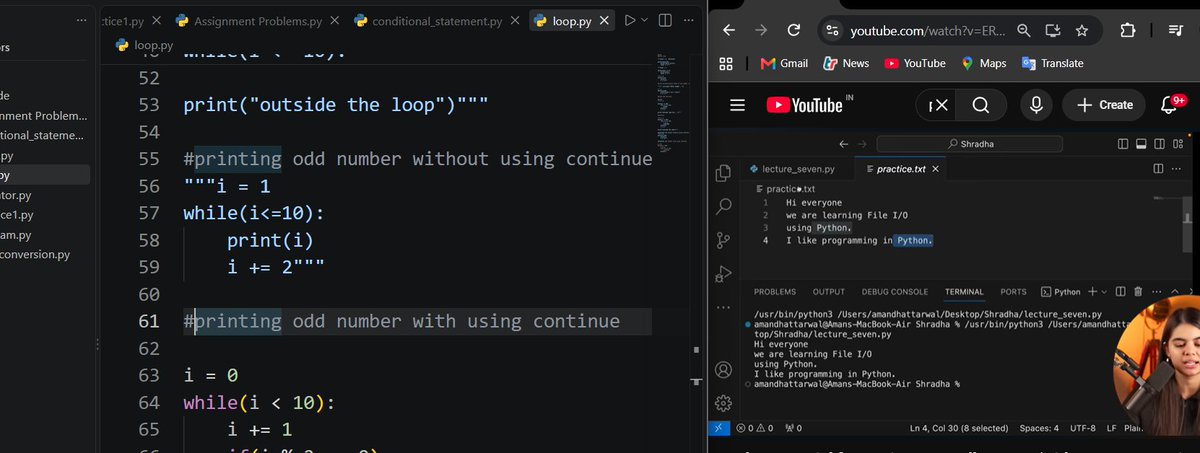Toggle panel layout icon in video titlebar
Image resolution: width=1200 pixels, height=453 pixels.
pos(1140,145)
